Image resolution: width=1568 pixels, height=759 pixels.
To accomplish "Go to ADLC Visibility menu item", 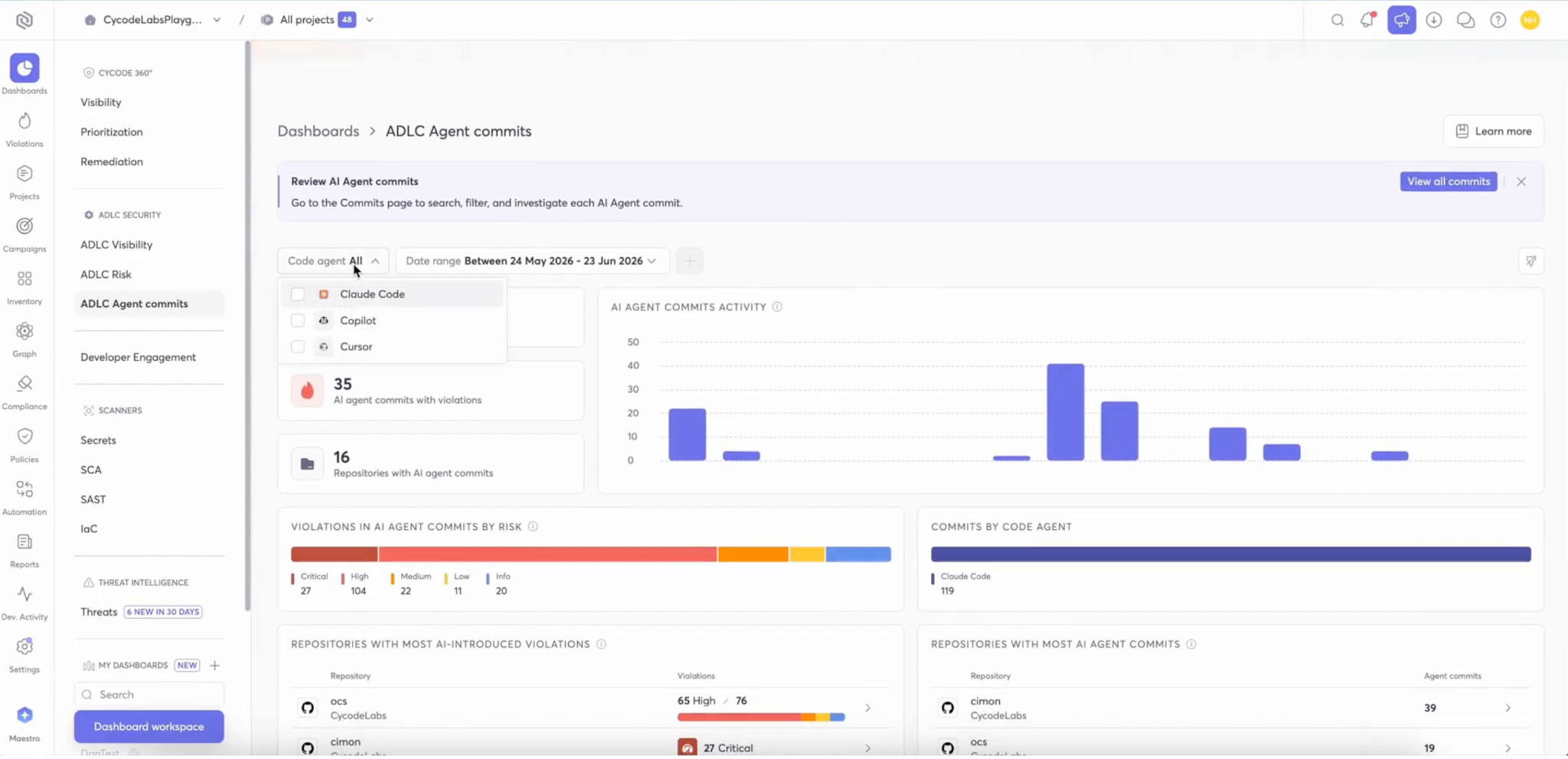I will point(116,245).
